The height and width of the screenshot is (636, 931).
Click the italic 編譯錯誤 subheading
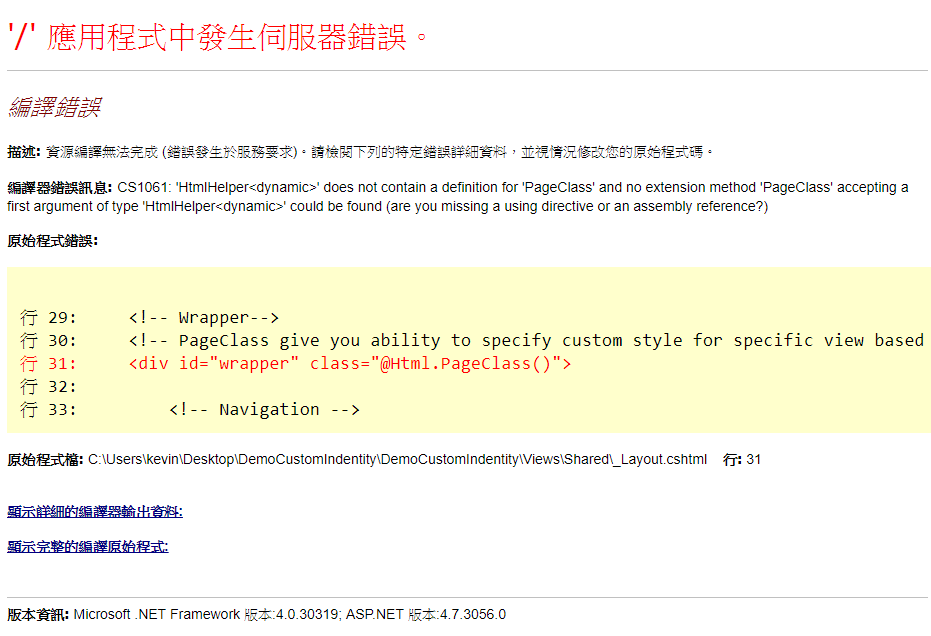(x=54, y=108)
